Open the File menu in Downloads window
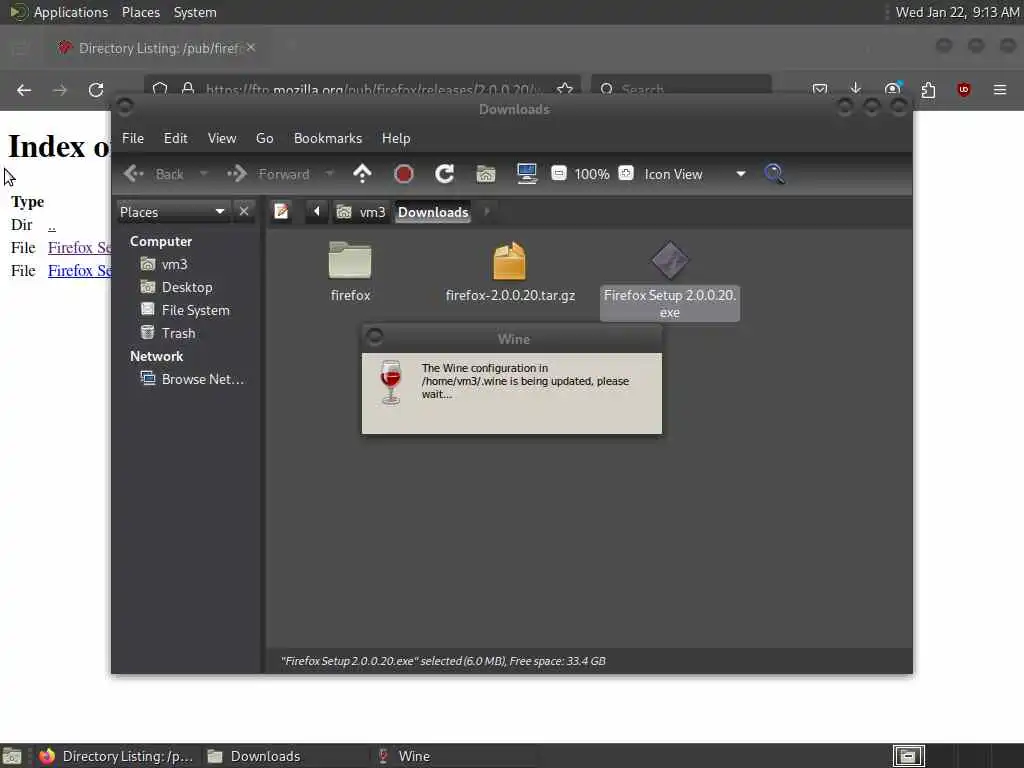This screenshot has height=768, width=1024. click(133, 138)
